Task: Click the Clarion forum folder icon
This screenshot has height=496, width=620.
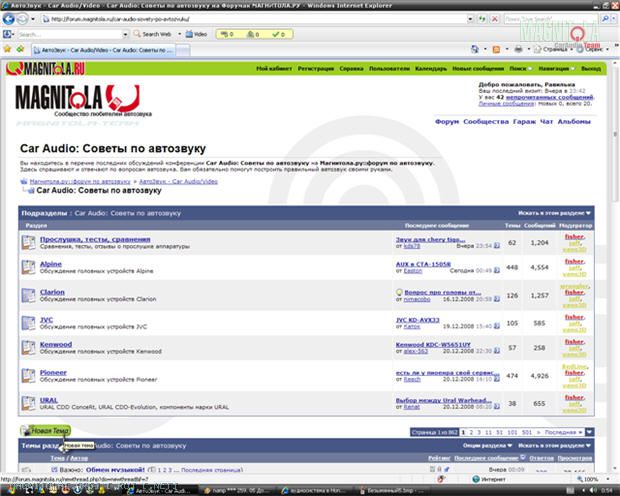Action: [x=28, y=295]
